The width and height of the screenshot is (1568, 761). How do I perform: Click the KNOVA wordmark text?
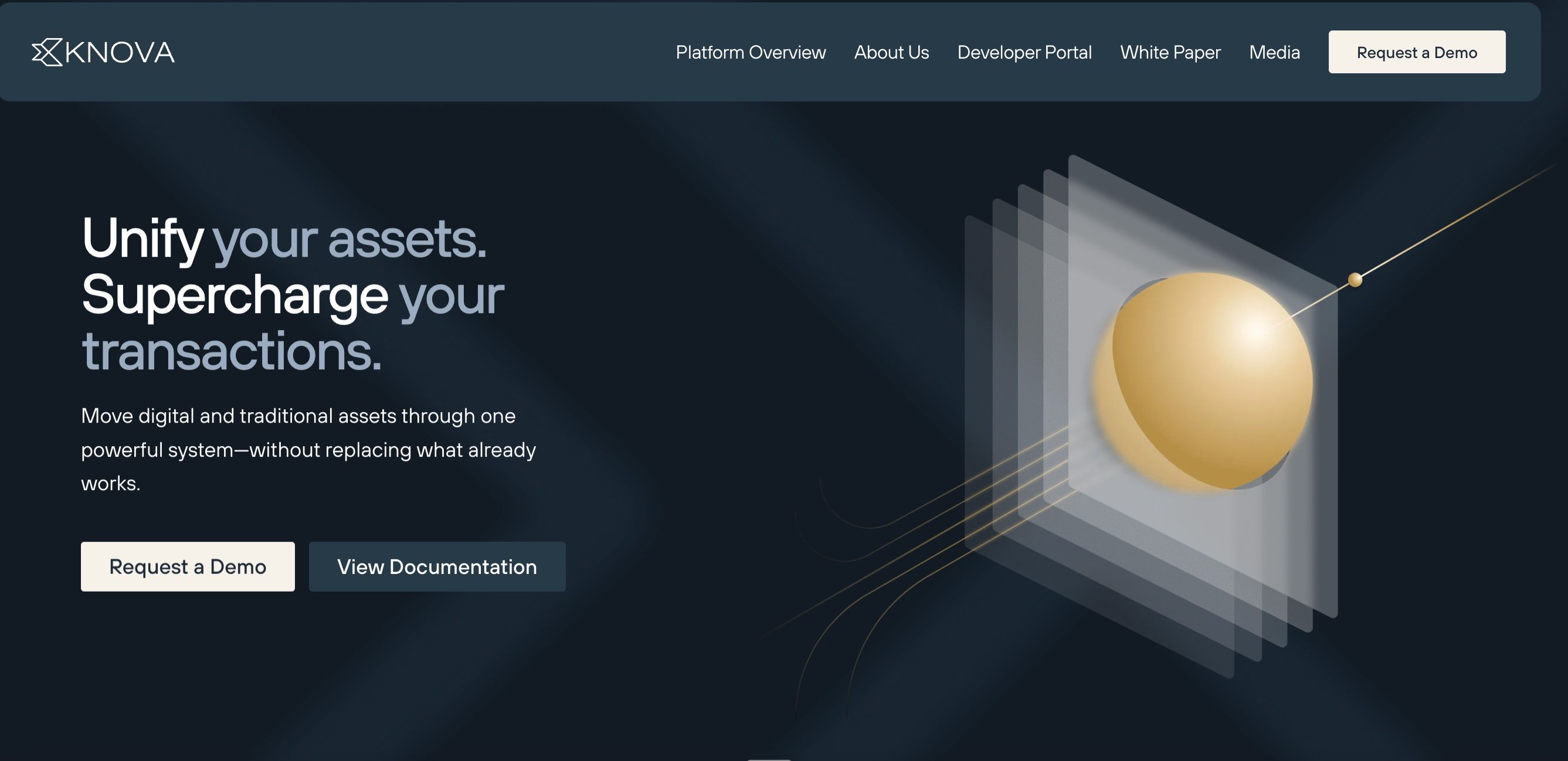[120, 52]
